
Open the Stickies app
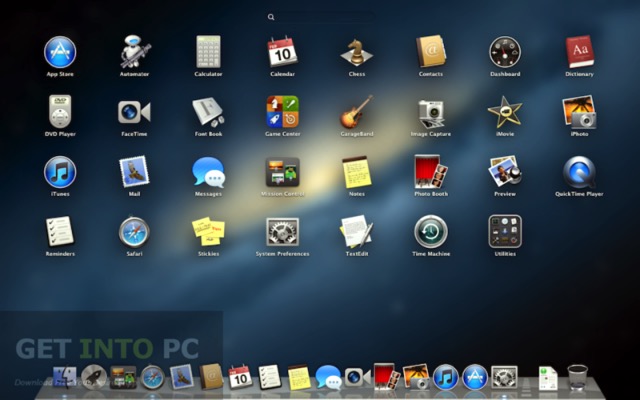(x=208, y=231)
